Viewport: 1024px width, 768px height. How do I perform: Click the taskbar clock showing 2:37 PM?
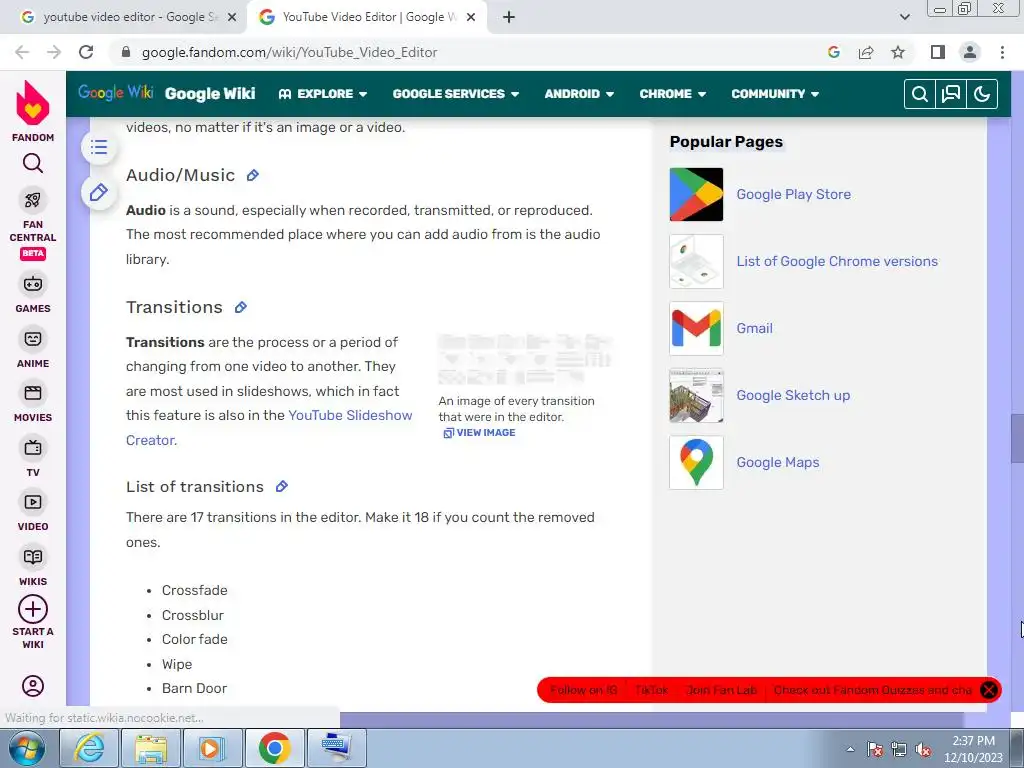click(x=973, y=749)
